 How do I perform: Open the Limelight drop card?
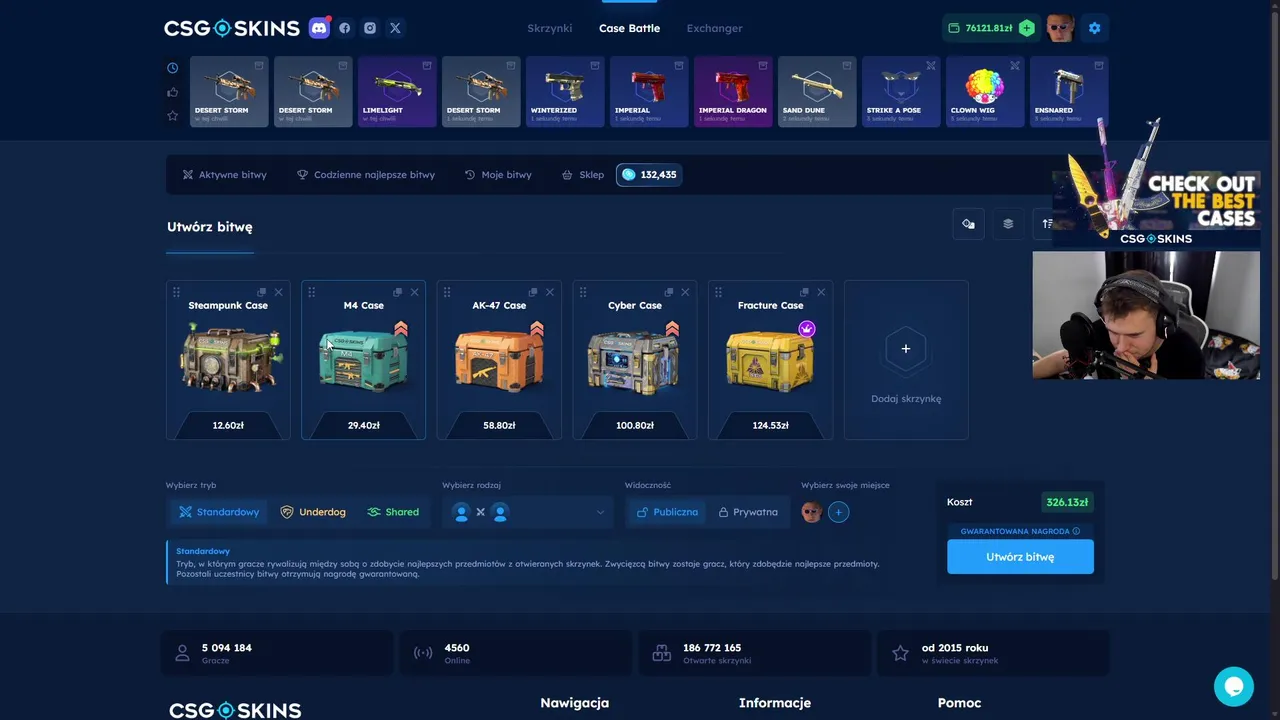click(397, 92)
